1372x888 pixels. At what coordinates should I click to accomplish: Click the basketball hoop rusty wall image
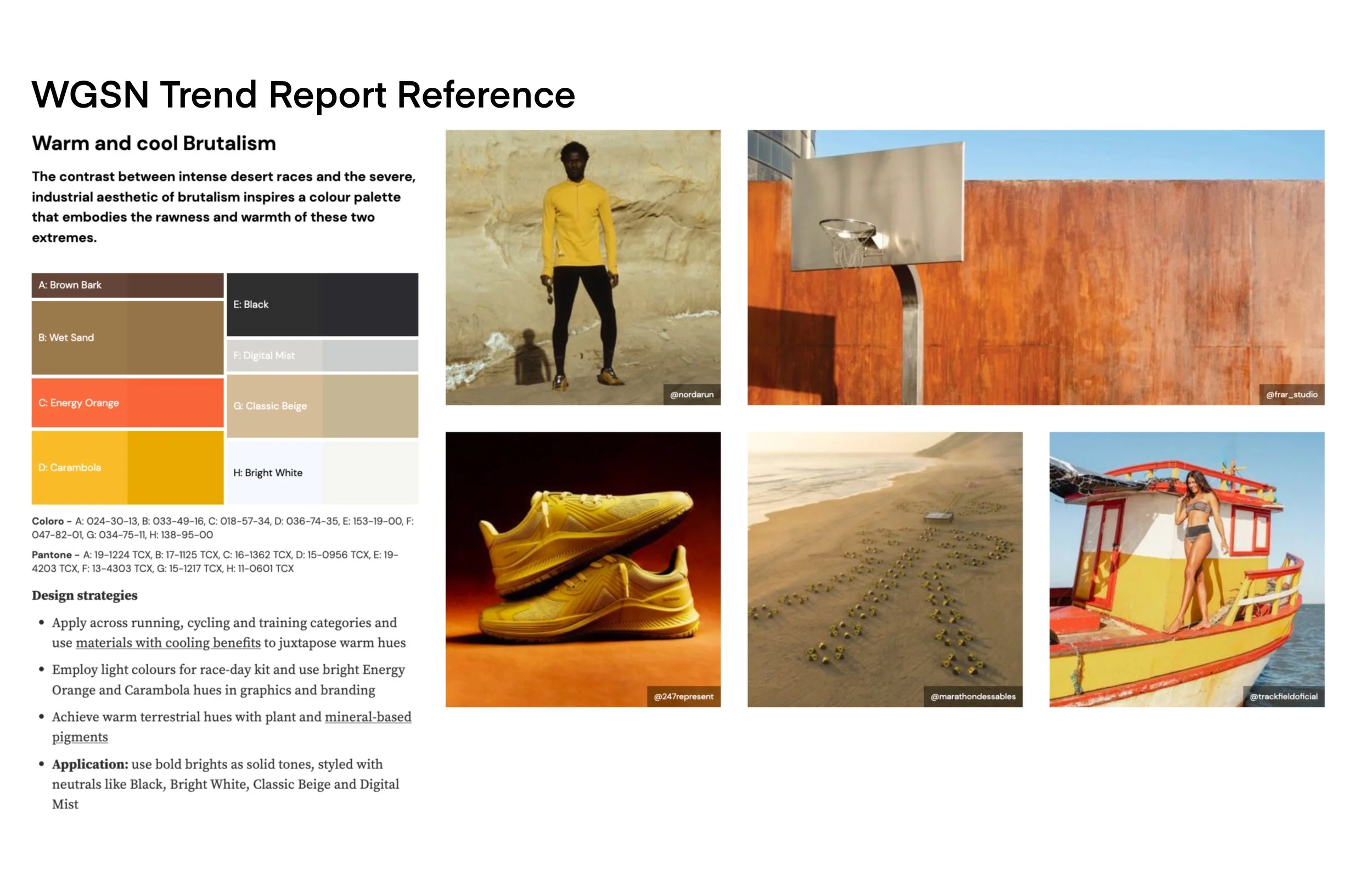tap(1036, 267)
